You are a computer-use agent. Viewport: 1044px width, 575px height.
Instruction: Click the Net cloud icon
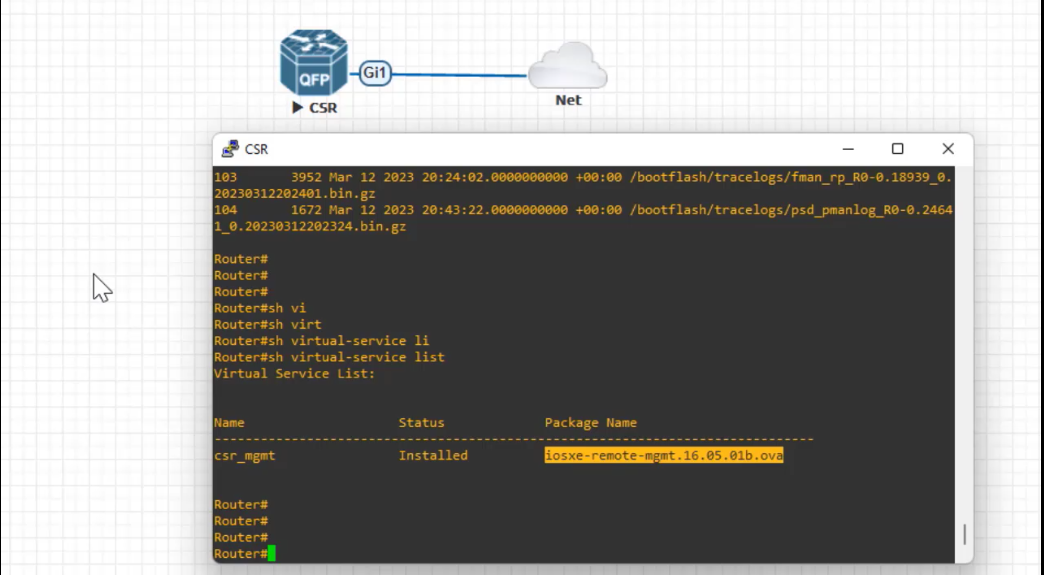pos(567,66)
